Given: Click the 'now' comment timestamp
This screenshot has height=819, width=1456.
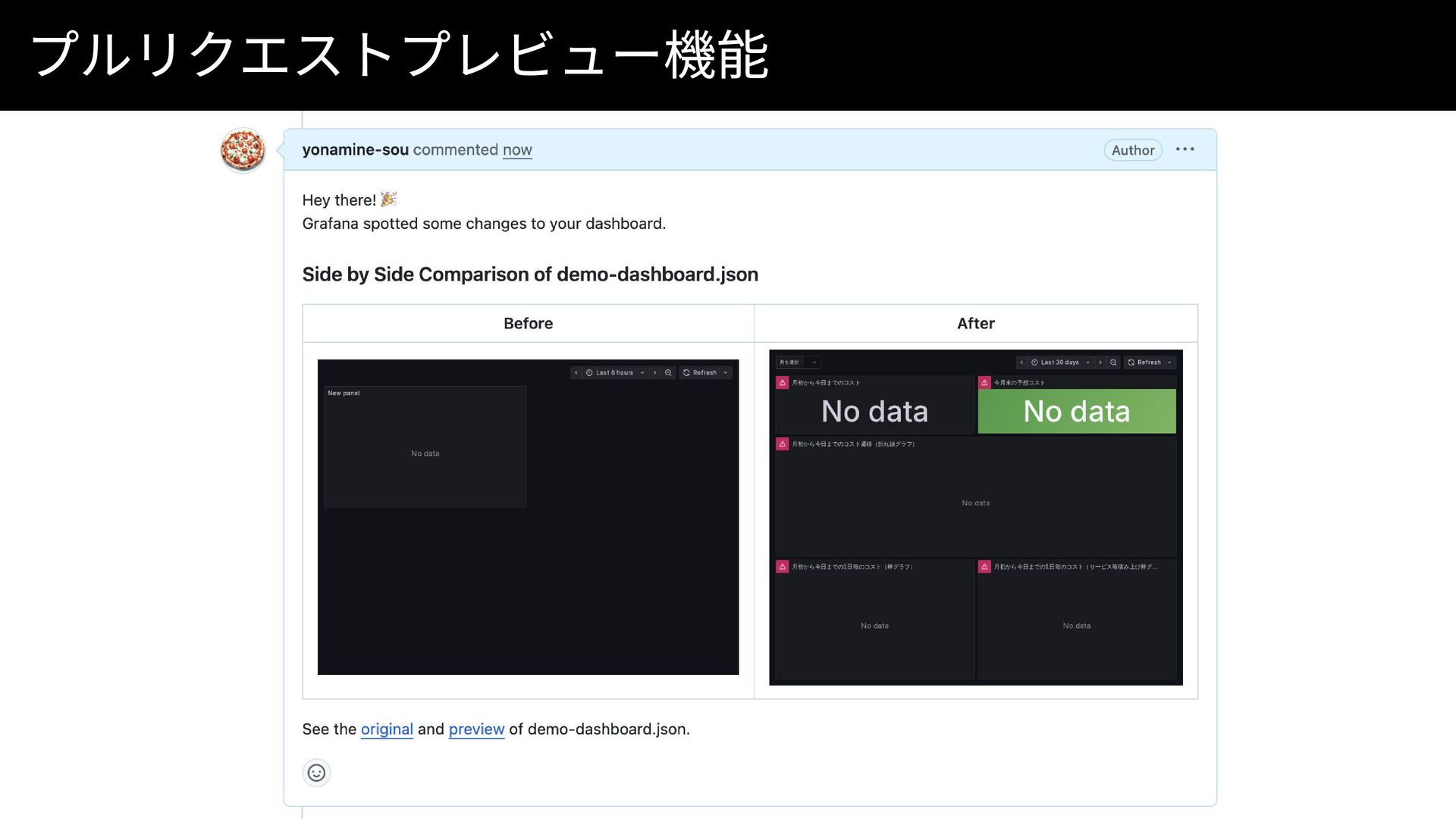Looking at the screenshot, I should coord(517,149).
